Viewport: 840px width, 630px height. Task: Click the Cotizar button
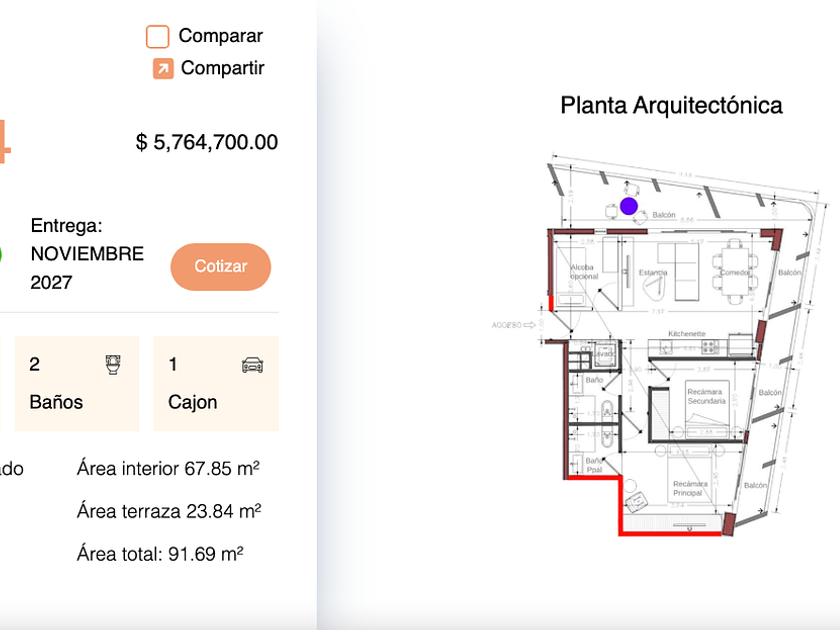(221, 267)
